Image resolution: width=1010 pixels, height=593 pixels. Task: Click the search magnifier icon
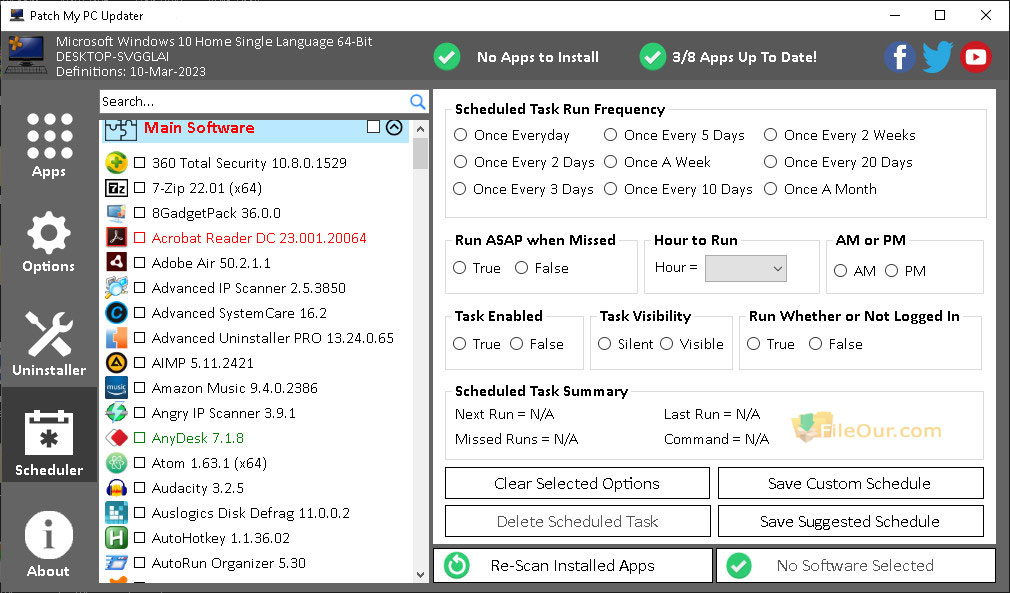pos(417,101)
